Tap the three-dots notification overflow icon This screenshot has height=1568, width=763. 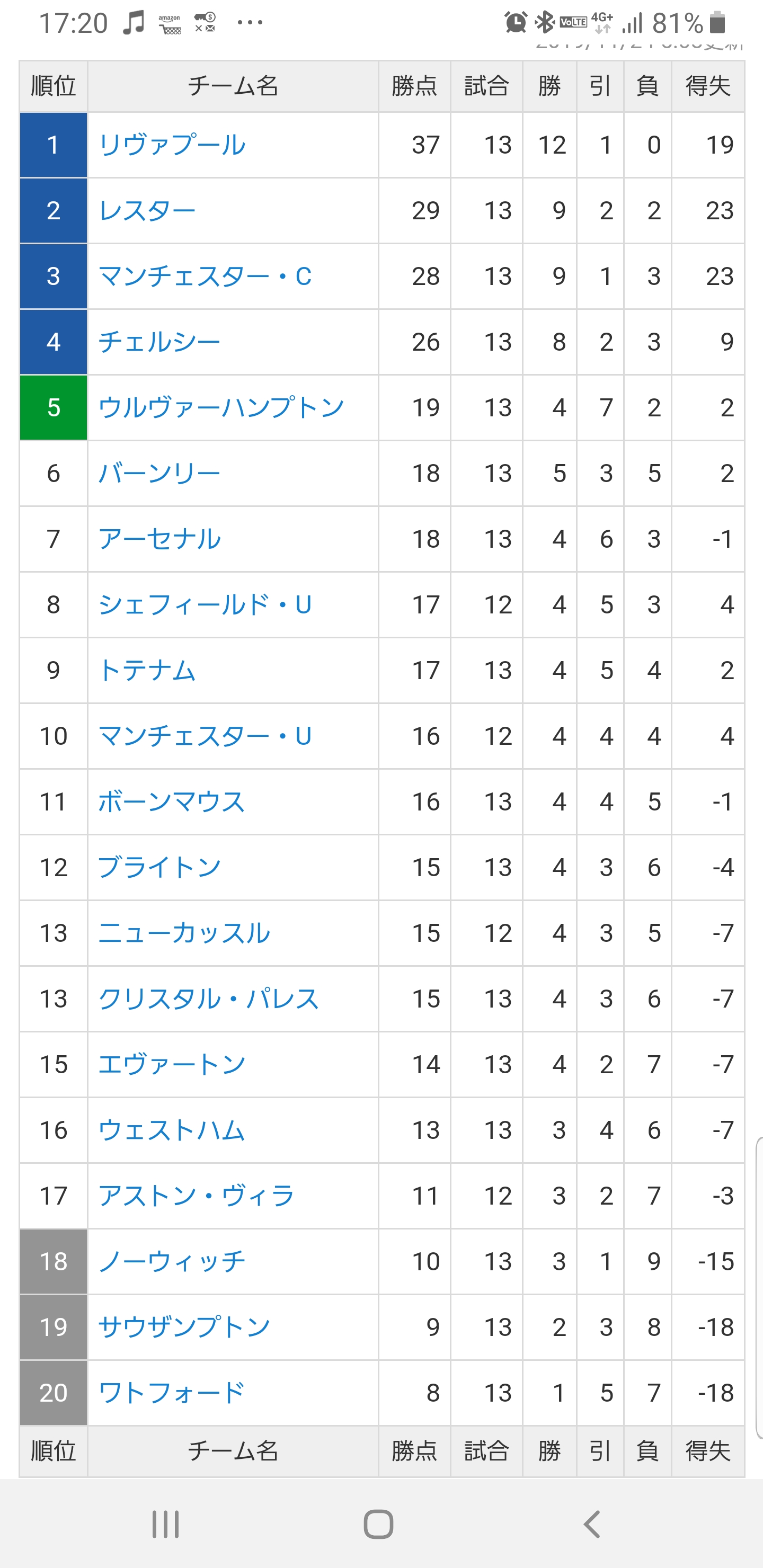tap(250, 23)
